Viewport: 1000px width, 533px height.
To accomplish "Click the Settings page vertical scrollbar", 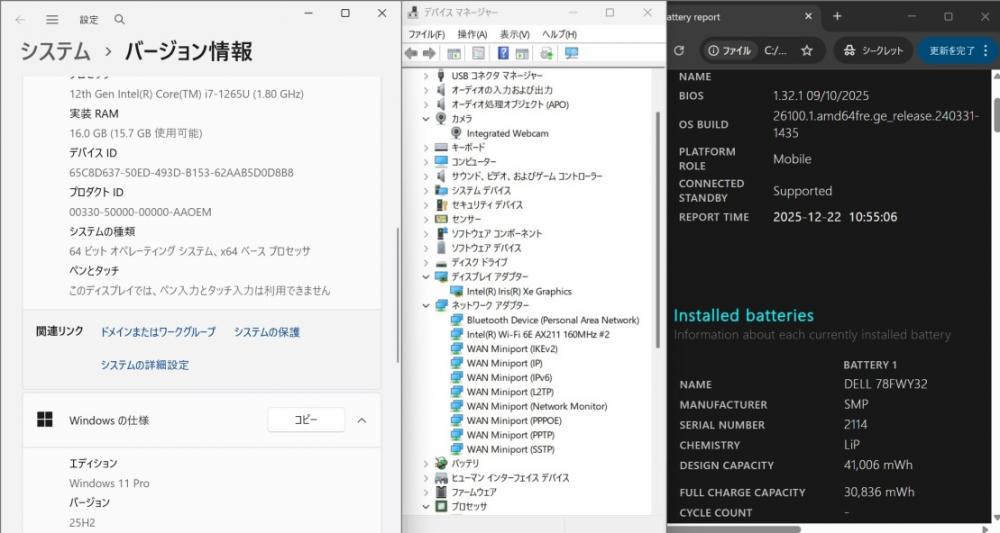I will pyautogui.click(x=398, y=295).
